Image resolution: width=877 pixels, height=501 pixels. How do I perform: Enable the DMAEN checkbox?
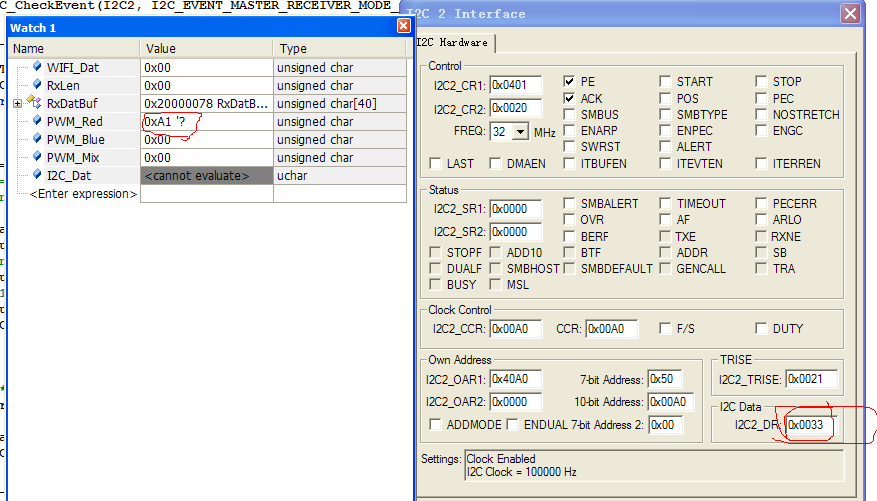[x=495, y=163]
